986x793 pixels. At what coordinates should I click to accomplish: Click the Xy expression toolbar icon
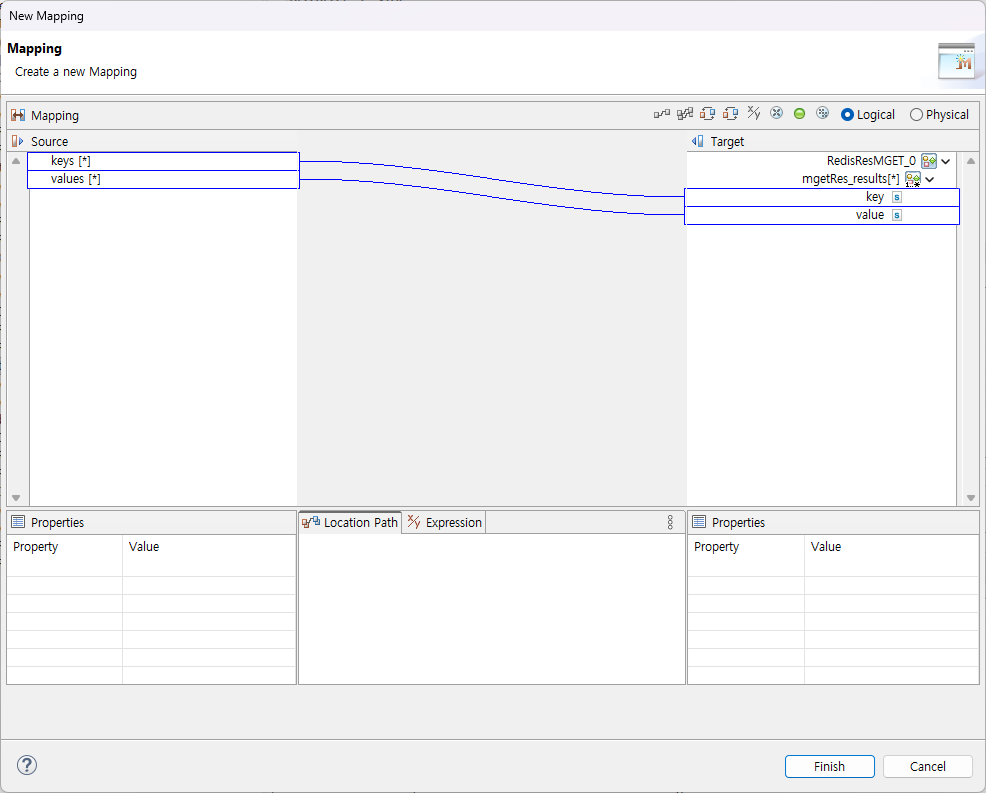tap(756, 113)
